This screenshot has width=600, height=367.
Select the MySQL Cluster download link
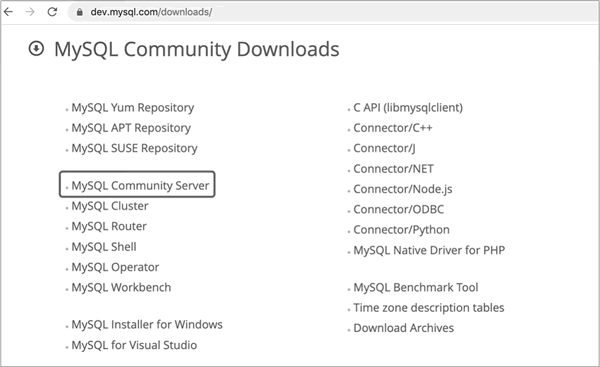[x=110, y=206]
